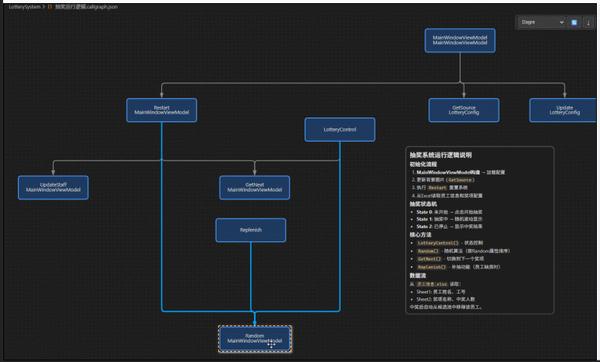
Task: Click the download arrow icon in toolbar
Action: [588, 23]
